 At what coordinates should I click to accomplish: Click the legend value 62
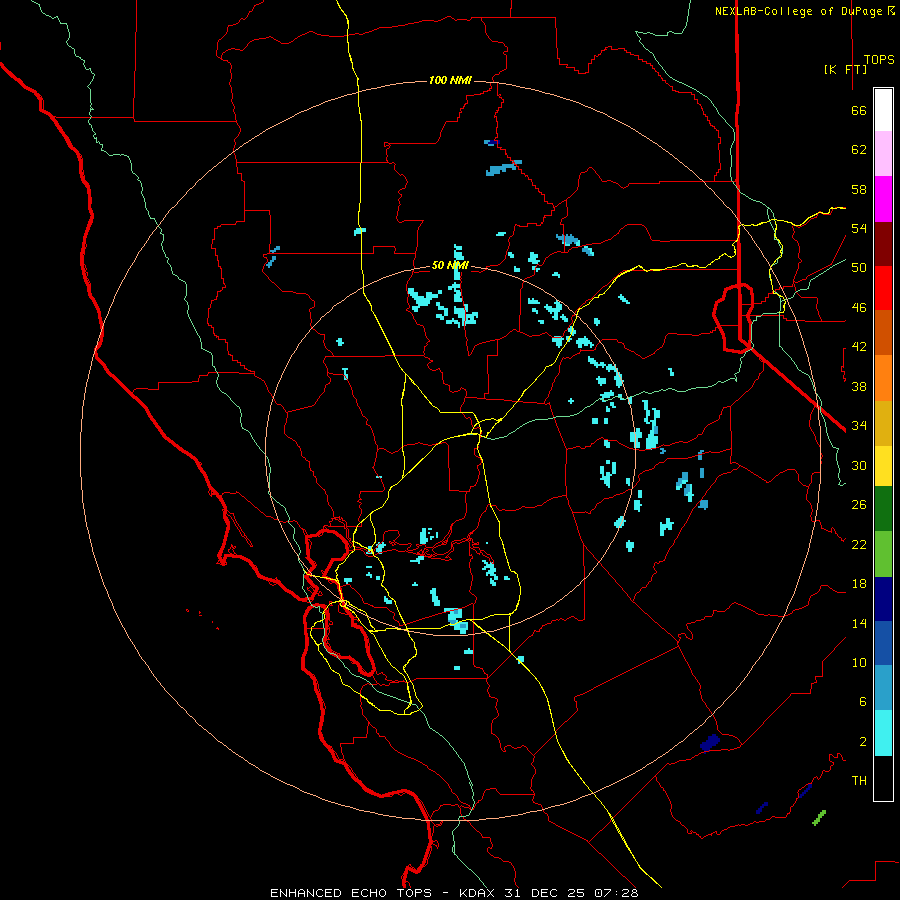[x=859, y=150]
